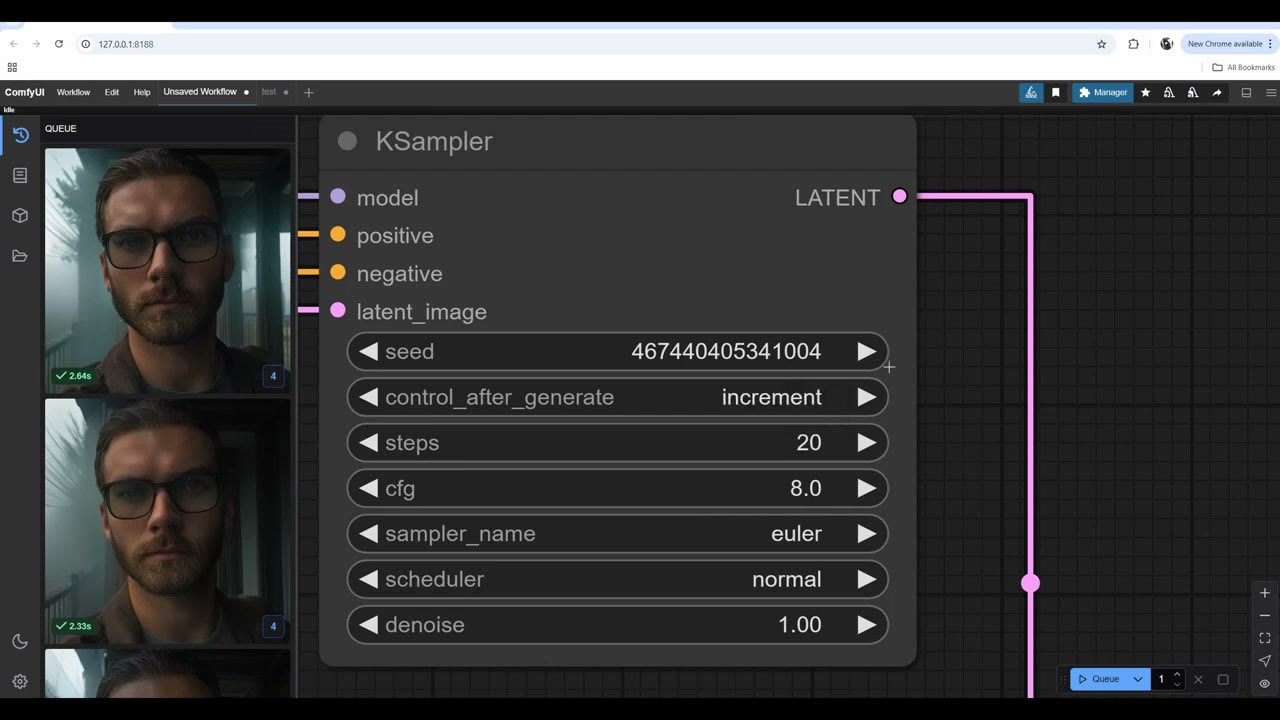1280x720 pixels.
Task: Open the Help menu
Action: 142,92
